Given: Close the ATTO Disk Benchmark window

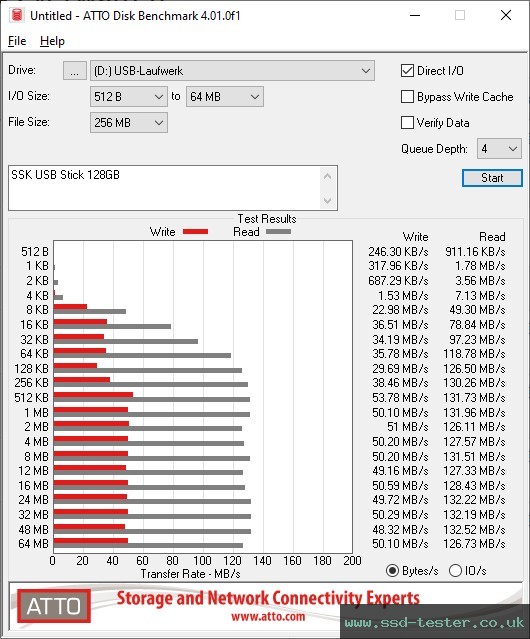Looking at the screenshot, I should 506,15.
